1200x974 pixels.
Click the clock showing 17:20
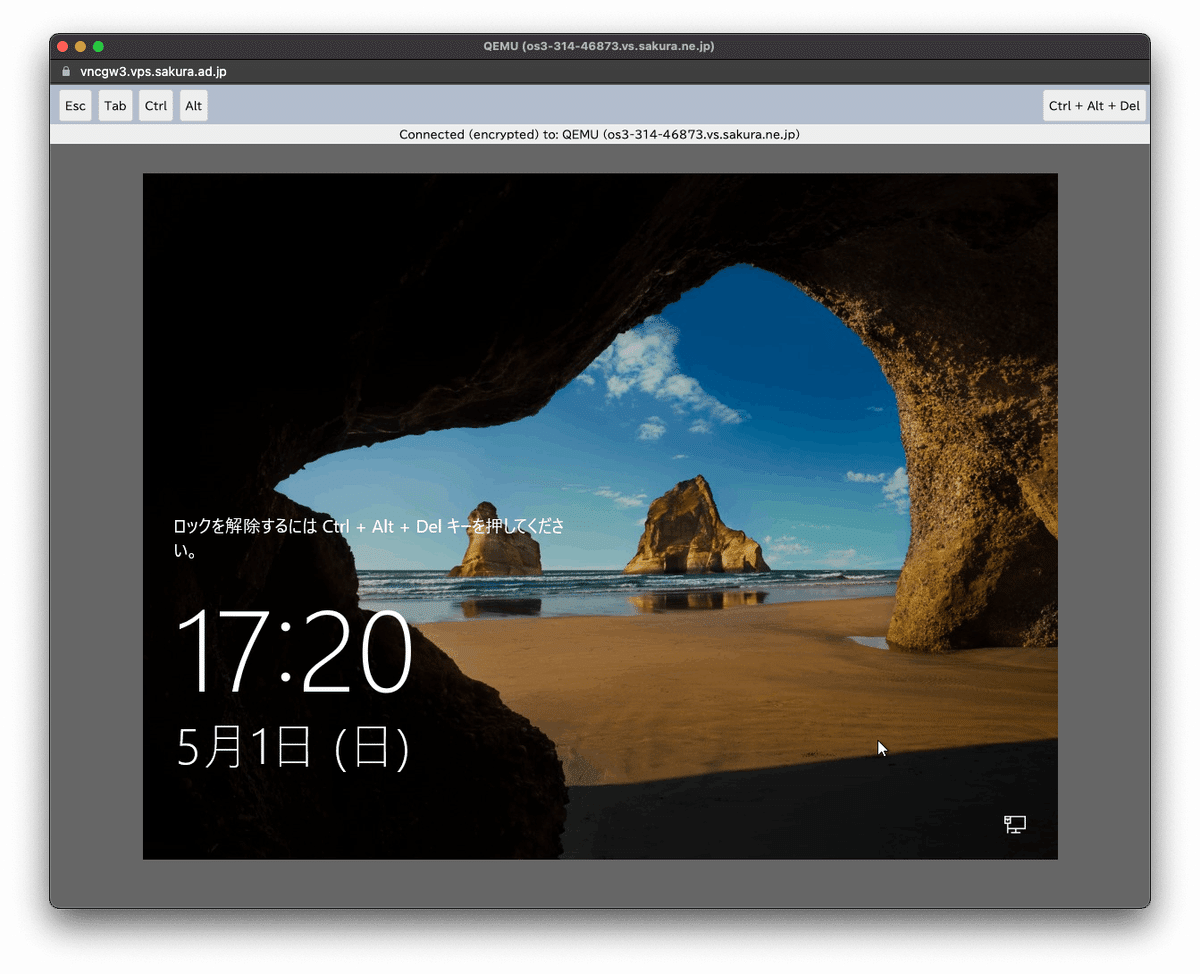295,650
